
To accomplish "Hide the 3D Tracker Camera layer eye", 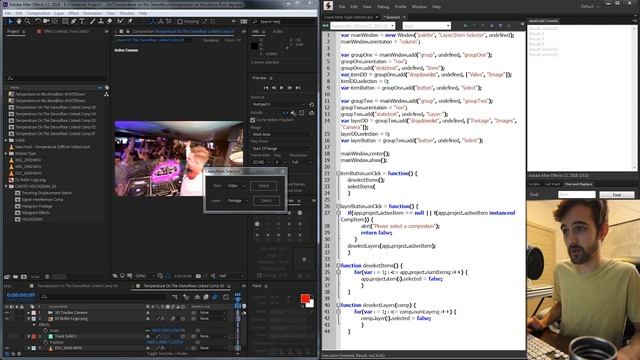I will [7, 313].
